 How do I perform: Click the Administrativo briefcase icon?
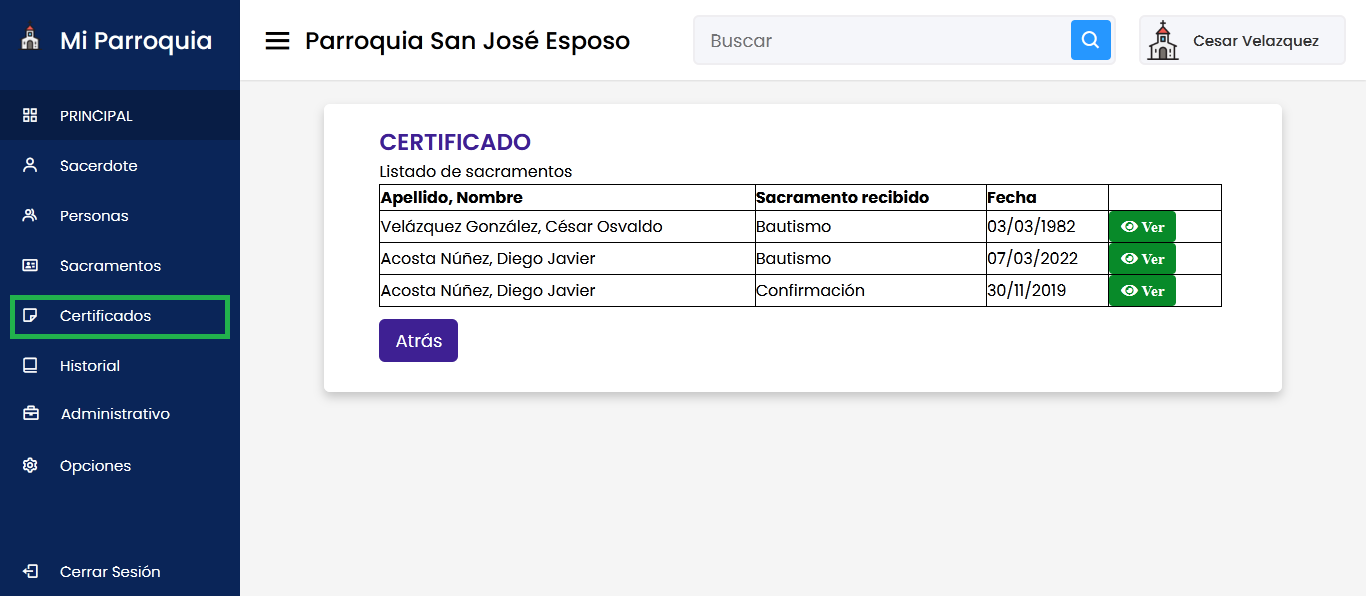30,414
